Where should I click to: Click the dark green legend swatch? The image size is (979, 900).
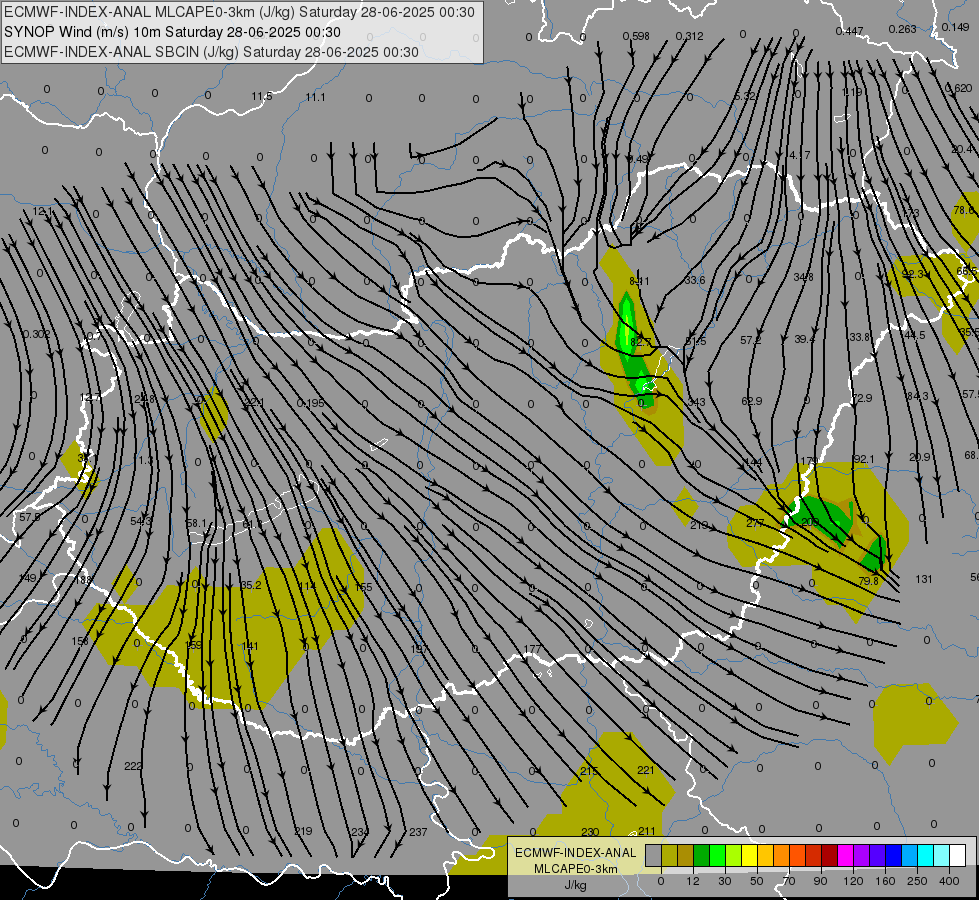[702, 855]
